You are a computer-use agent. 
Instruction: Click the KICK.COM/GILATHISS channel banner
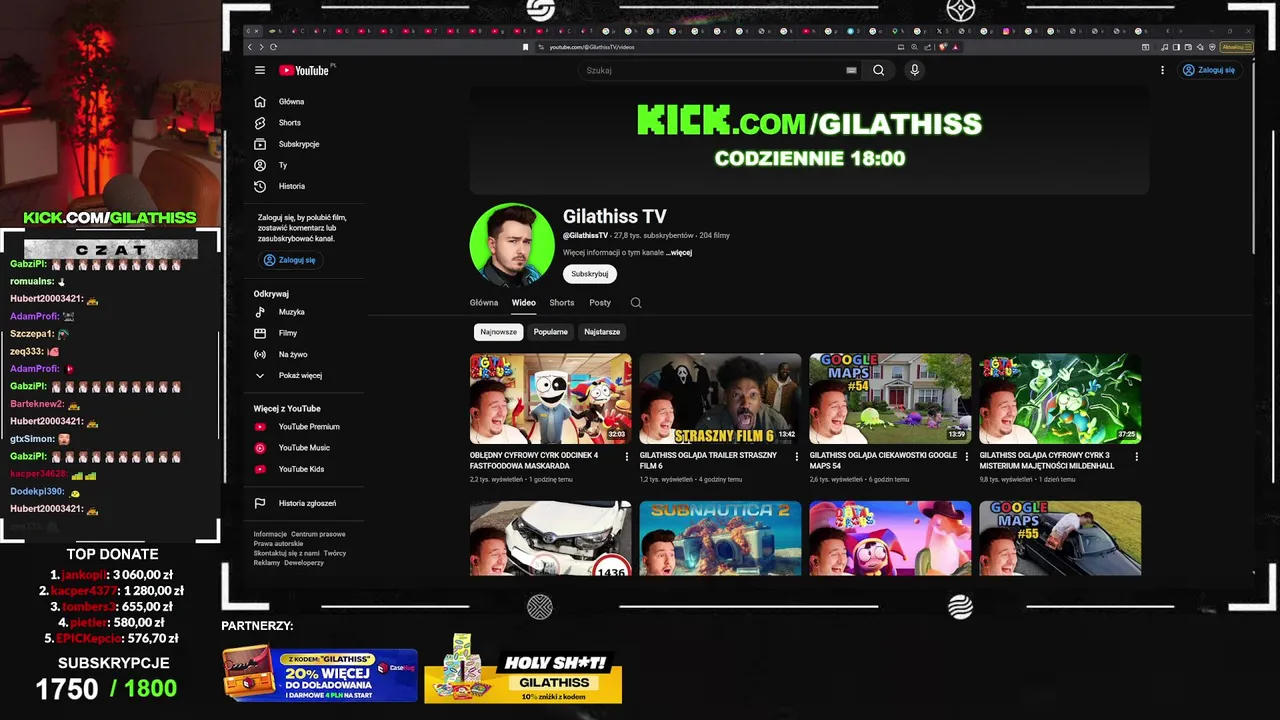click(809, 139)
